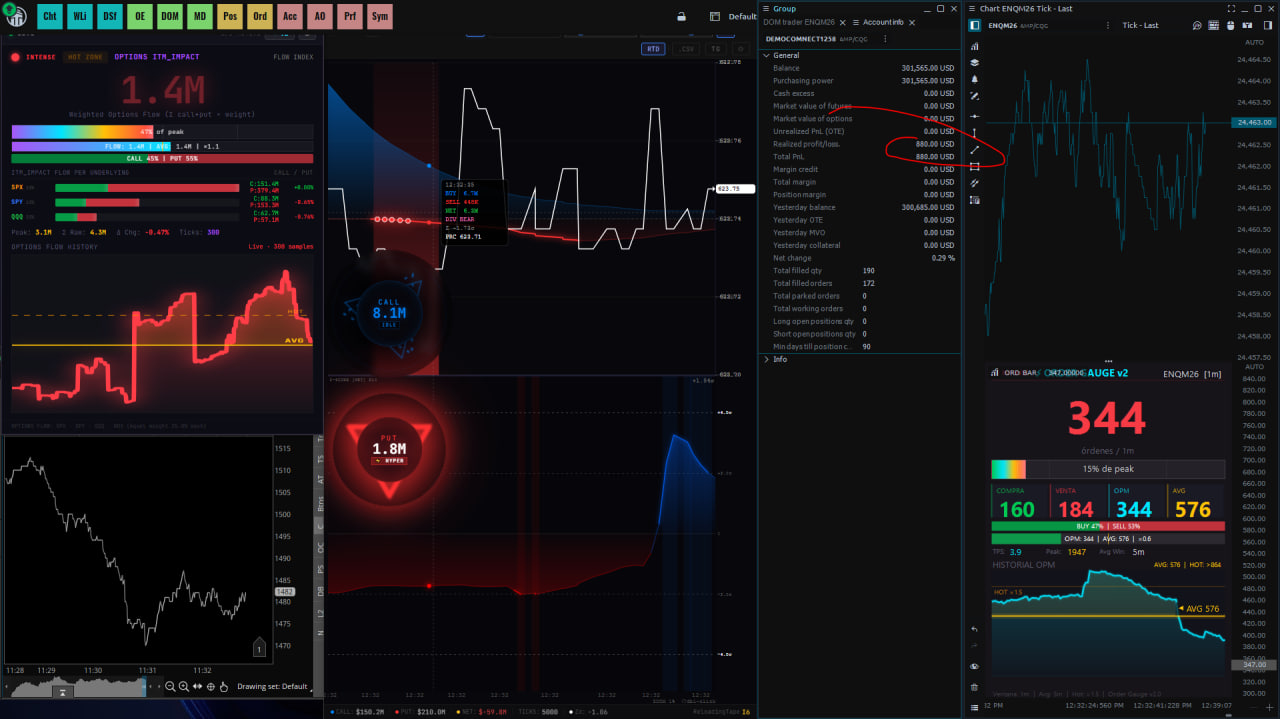Expand the Info section
This screenshot has width=1280, height=719.
[767, 359]
